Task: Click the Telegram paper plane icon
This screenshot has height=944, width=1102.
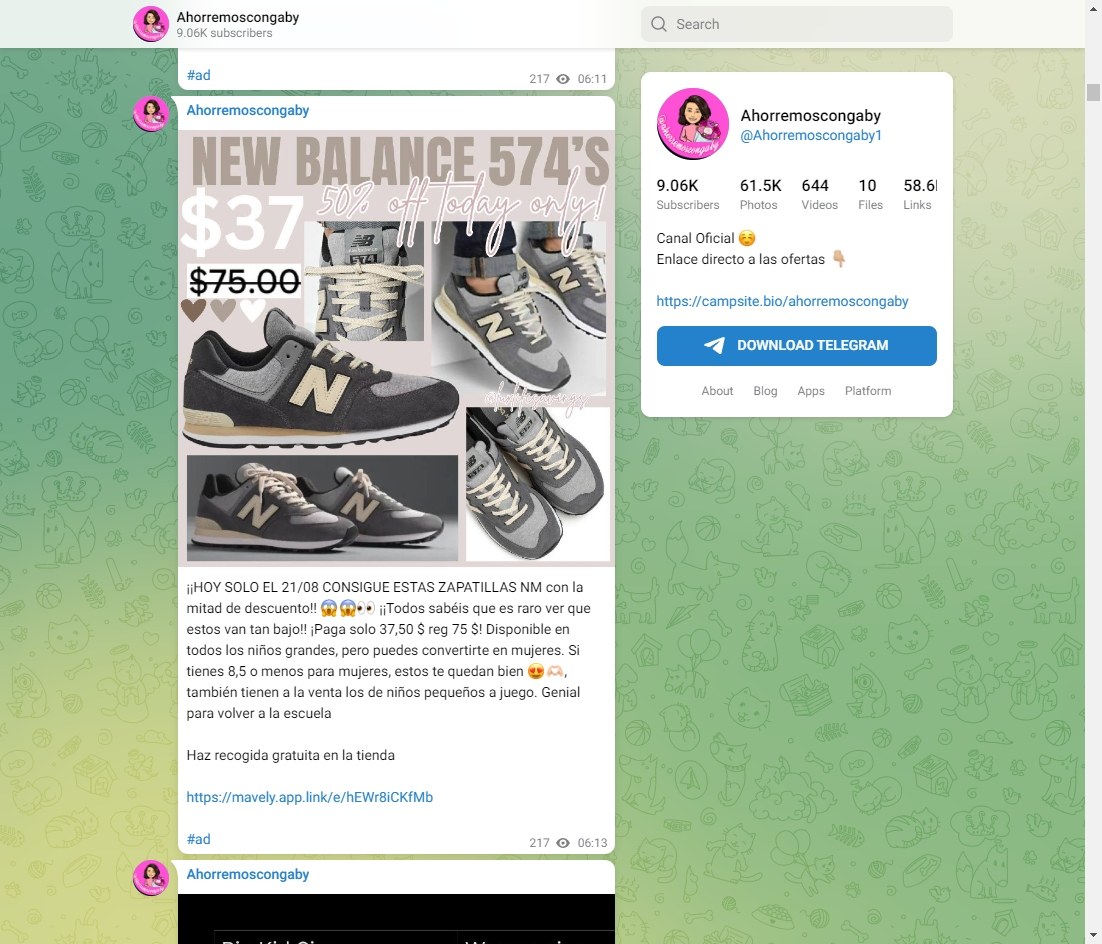Action: (x=714, y=345)
